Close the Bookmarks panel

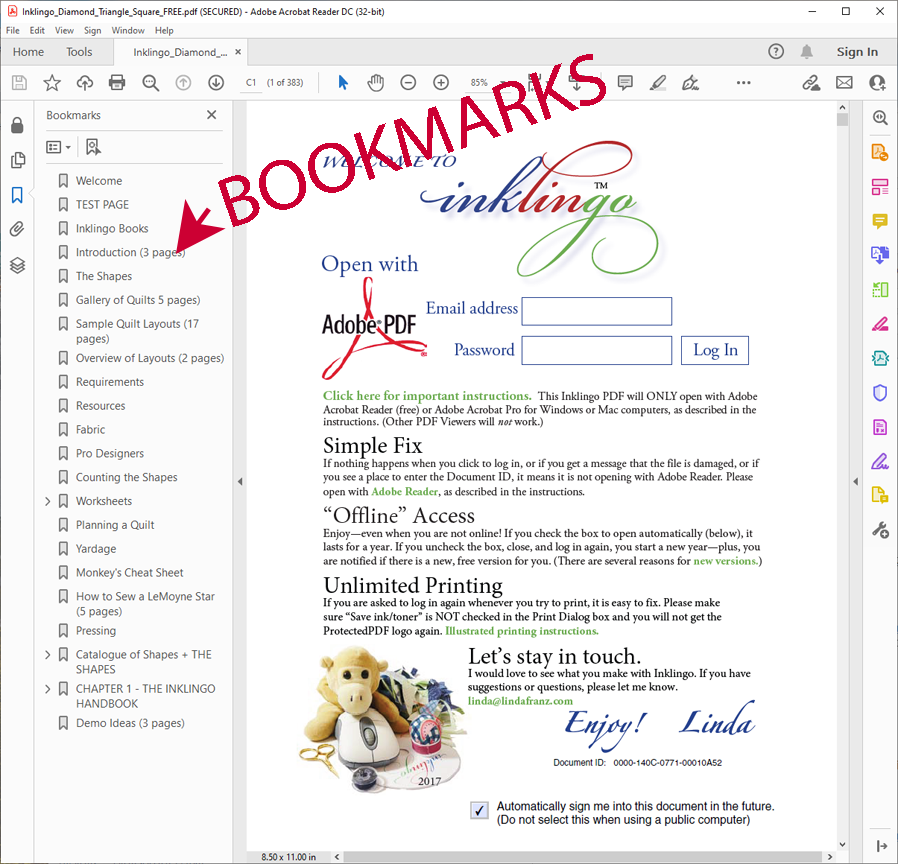coord(211,115)
